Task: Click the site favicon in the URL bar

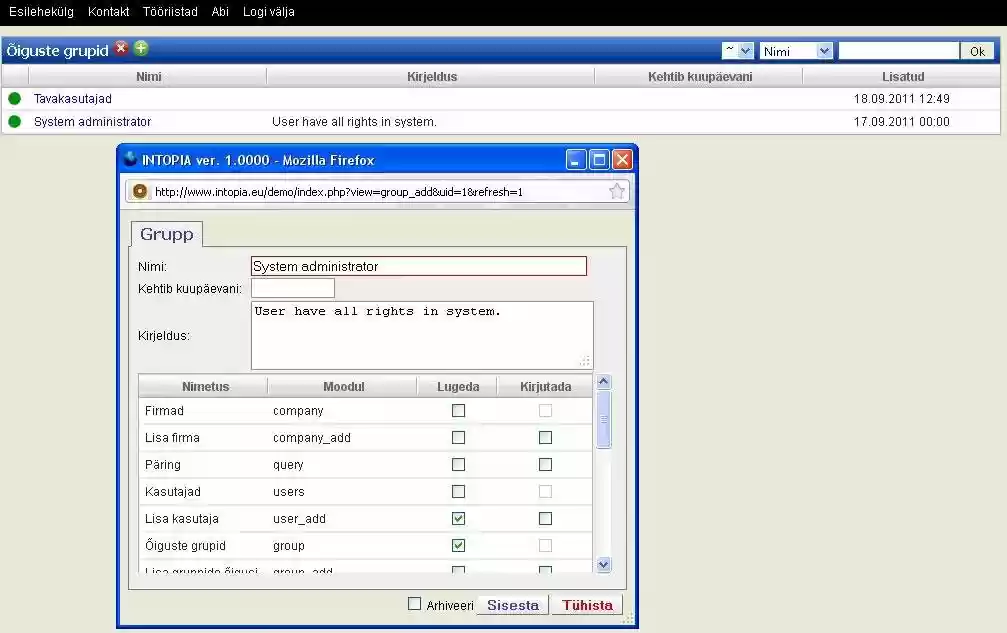Action: pos(140,191)
